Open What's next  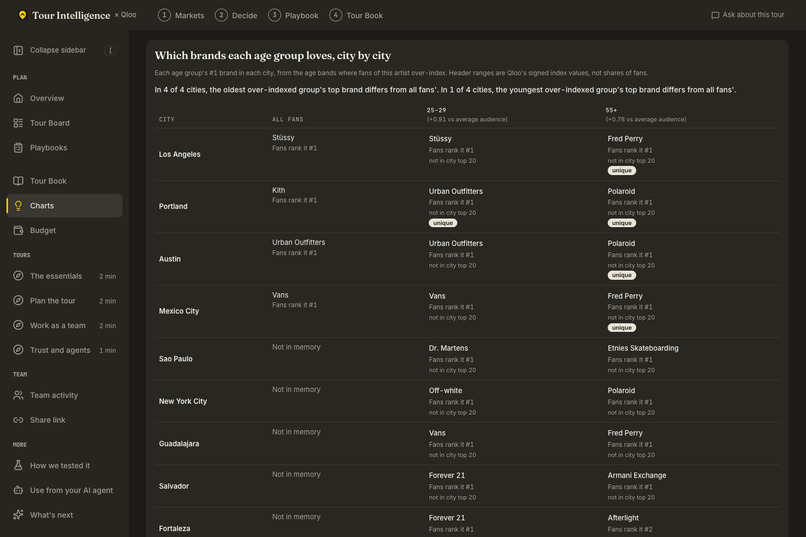coord(65,514)
